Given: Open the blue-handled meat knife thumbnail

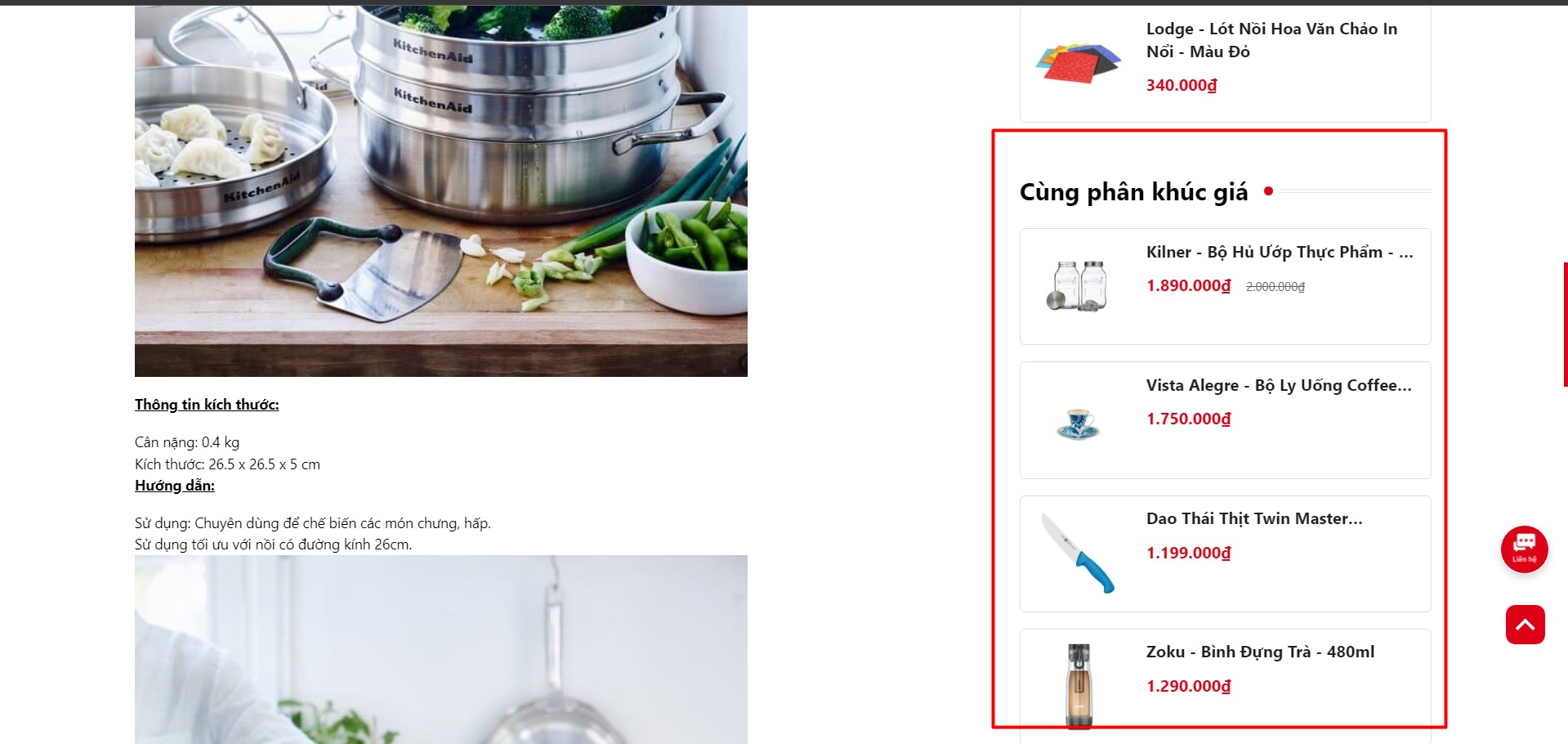Looking at the screenshot, I should click(x=1078, y=553).
